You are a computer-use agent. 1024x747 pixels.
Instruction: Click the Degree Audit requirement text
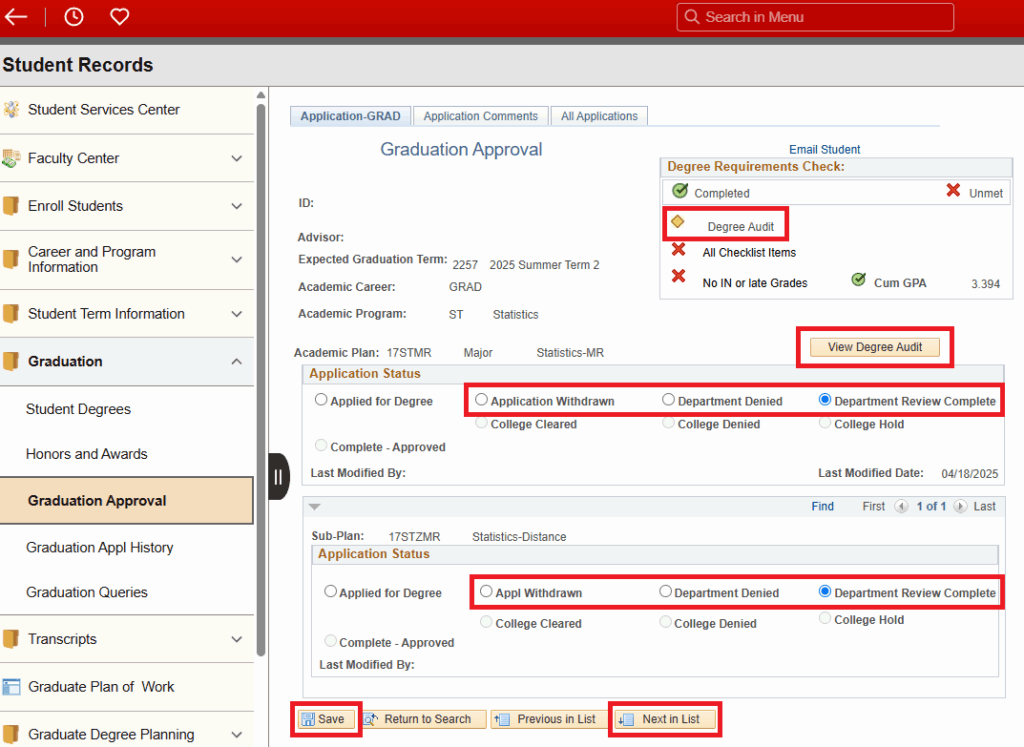pyautogui.click(x=741, y=227)
